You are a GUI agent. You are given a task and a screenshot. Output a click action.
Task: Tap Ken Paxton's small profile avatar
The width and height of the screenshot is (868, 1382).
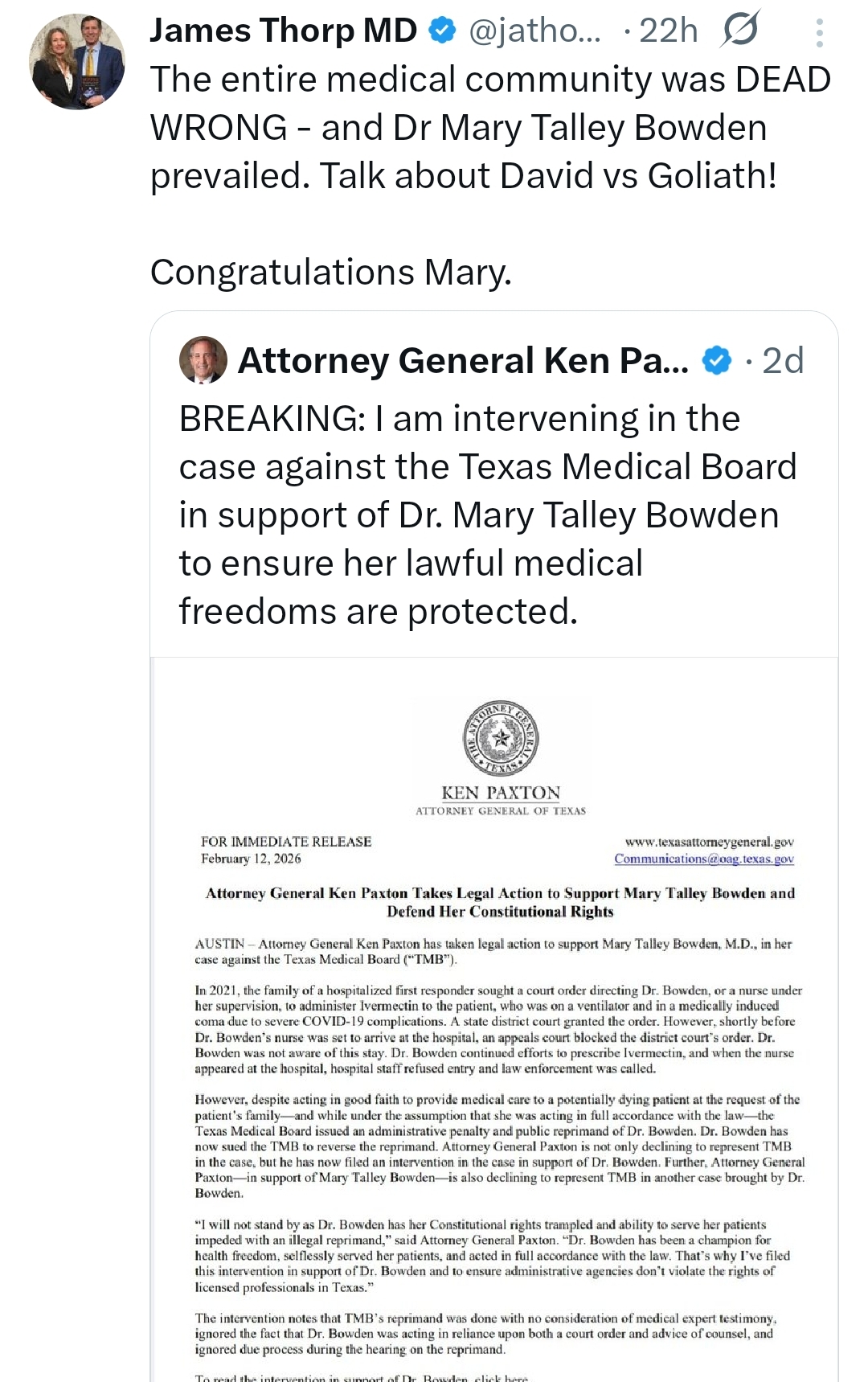coord(203,359)
